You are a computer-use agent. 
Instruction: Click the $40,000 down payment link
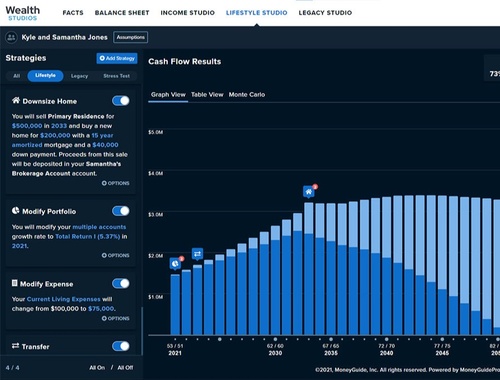click(x=105, y=145)
